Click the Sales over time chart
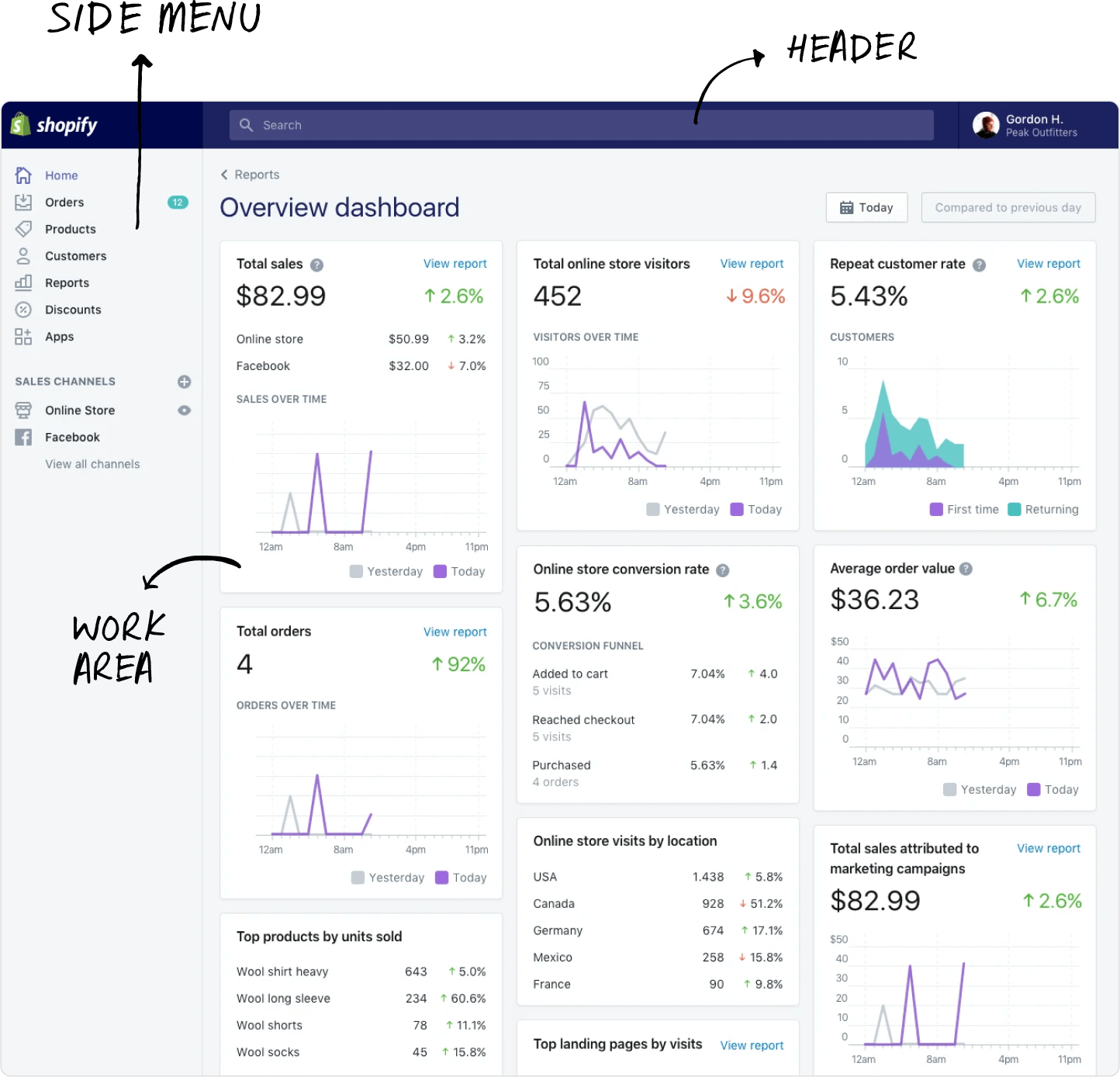The width and height of the screenshot is (1120, 1077). [372, 486]
